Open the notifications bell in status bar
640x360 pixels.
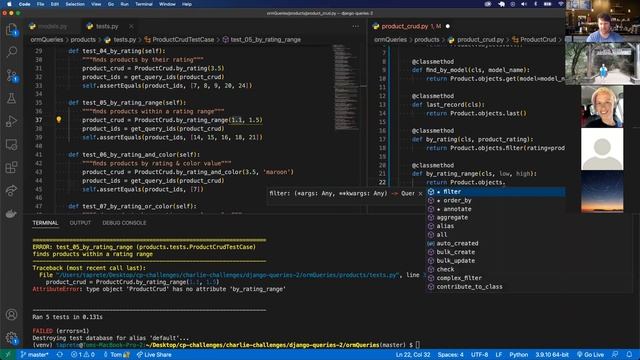click(x=629, y=355)
